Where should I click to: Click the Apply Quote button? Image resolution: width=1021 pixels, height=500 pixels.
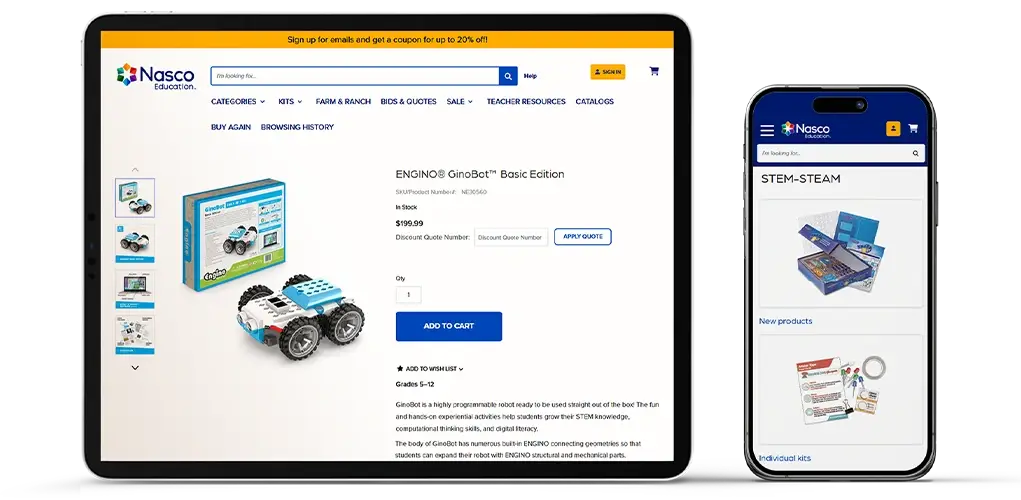point(583,236)
